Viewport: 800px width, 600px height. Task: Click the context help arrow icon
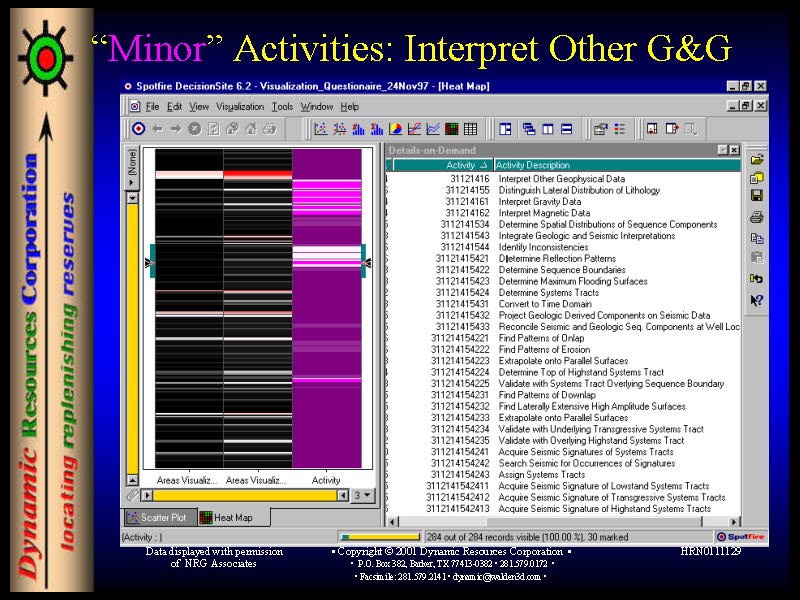pos(757,300)
